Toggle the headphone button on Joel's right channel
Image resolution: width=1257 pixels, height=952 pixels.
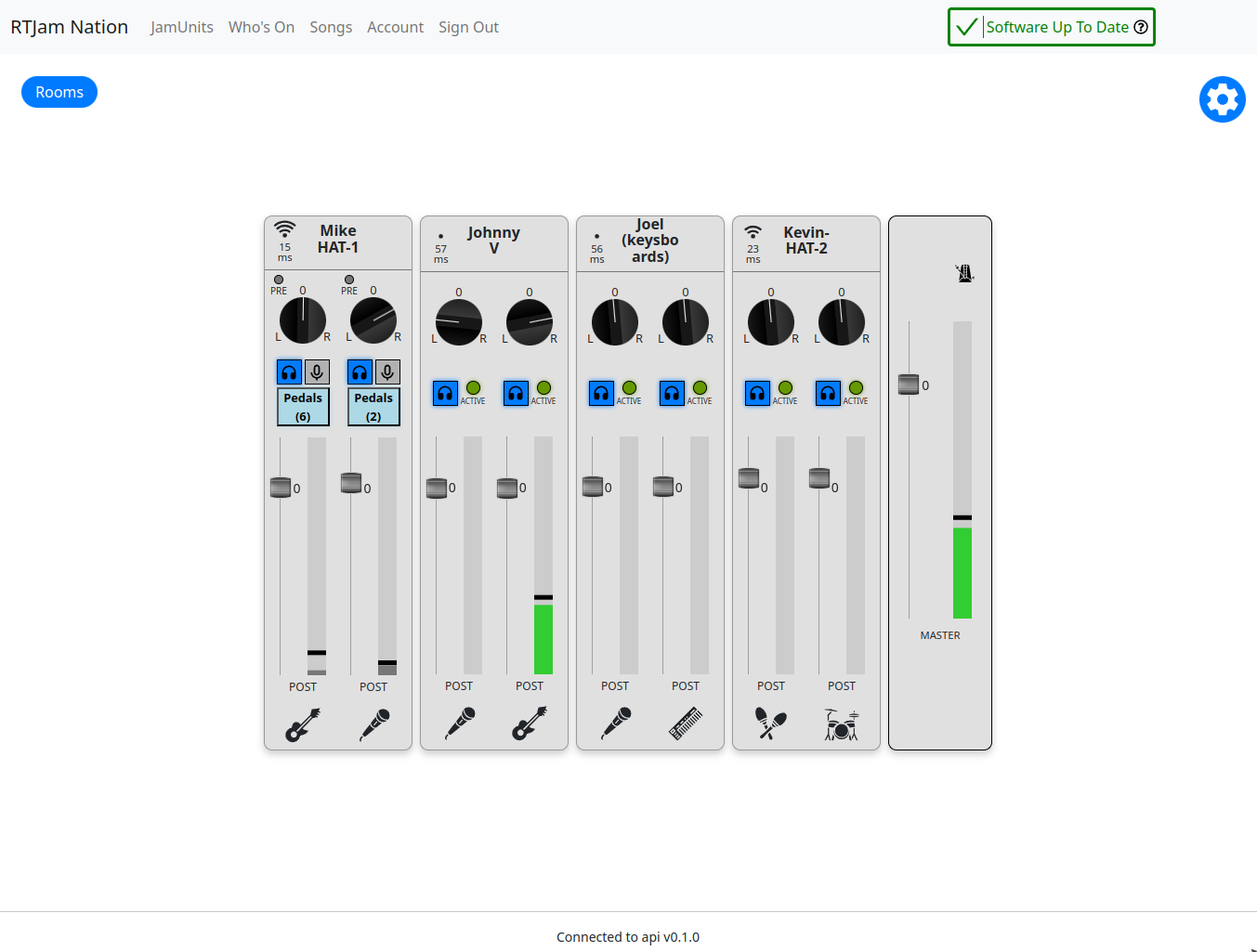pyautogui.click(x=672, y=393)
